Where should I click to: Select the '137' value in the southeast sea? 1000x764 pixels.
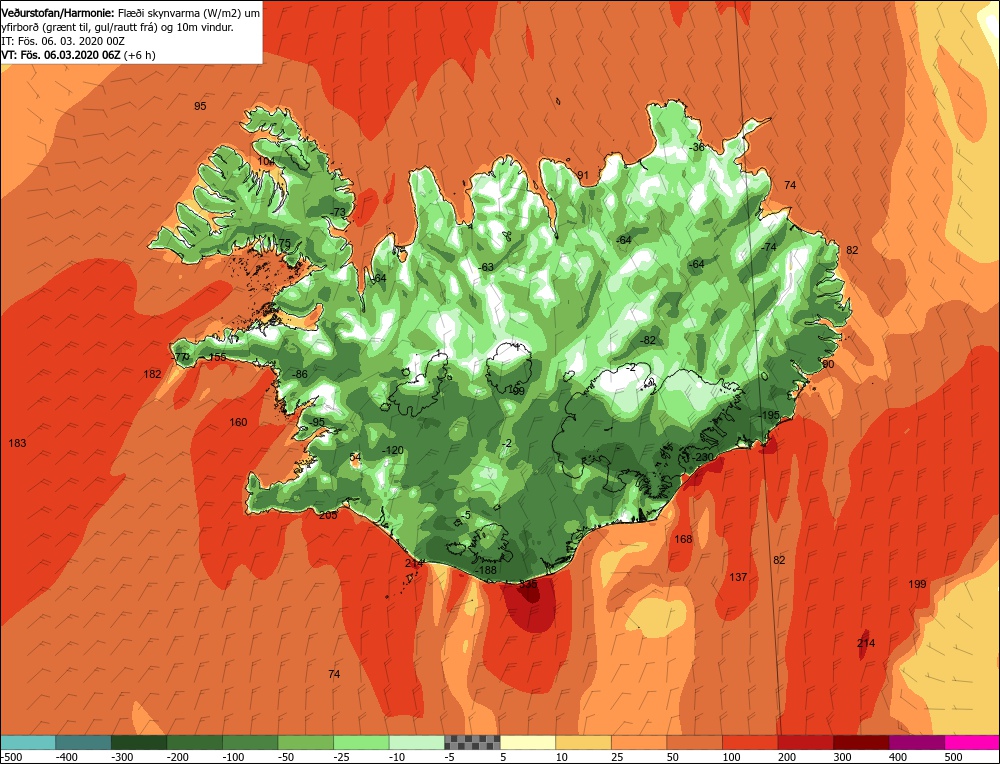(x=738, y=577)
